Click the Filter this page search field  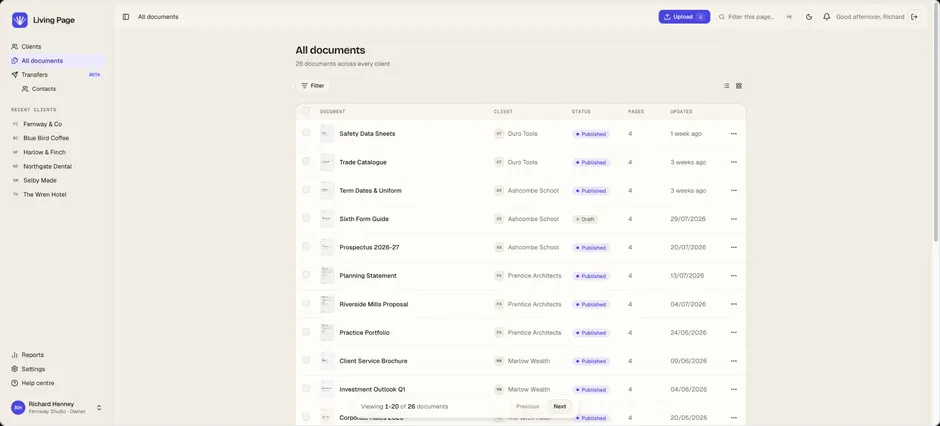[x=757, y=17]
